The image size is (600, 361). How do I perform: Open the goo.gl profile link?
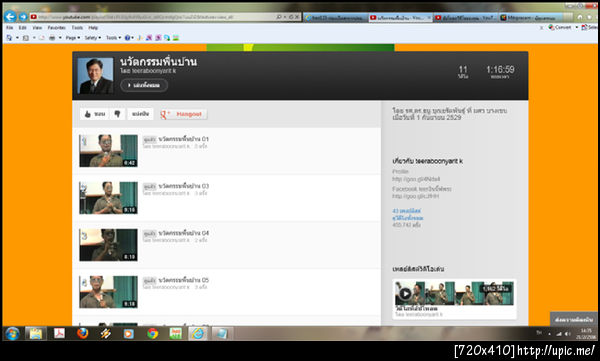click(x=416, y=179)
